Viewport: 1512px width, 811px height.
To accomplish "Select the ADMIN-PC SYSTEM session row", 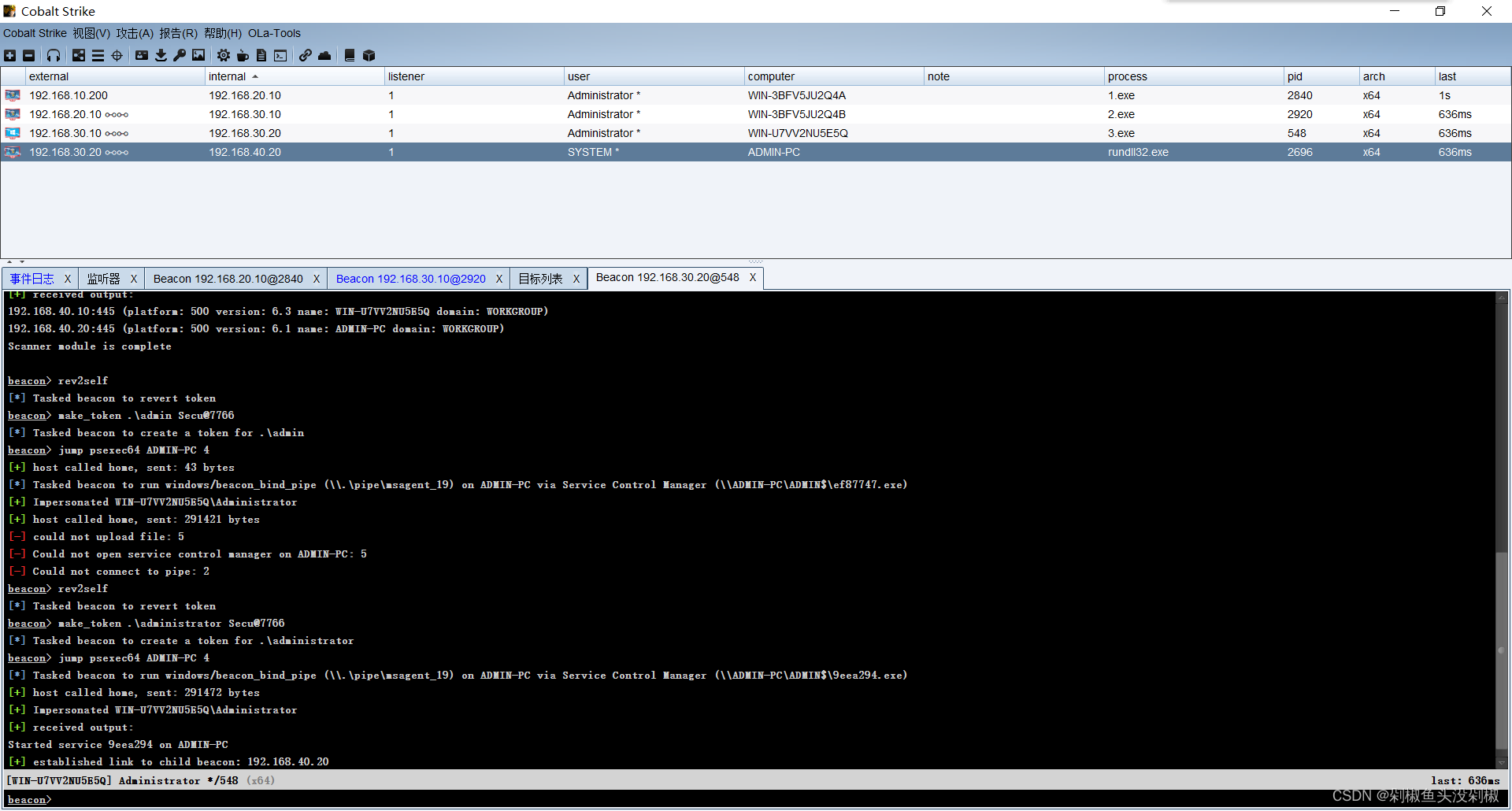I will [756, 152].
